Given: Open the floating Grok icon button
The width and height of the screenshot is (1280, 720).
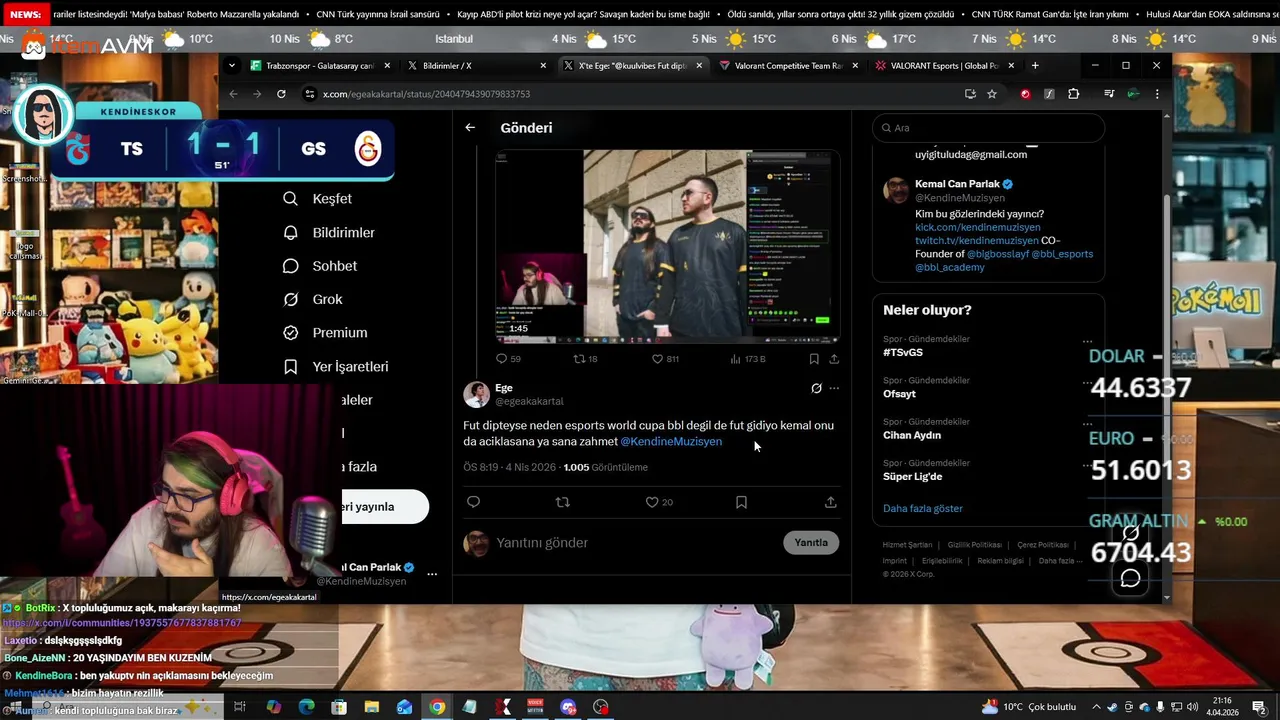Looking at the screenshot, I should pyautogui.click(x=1131, y=533).
